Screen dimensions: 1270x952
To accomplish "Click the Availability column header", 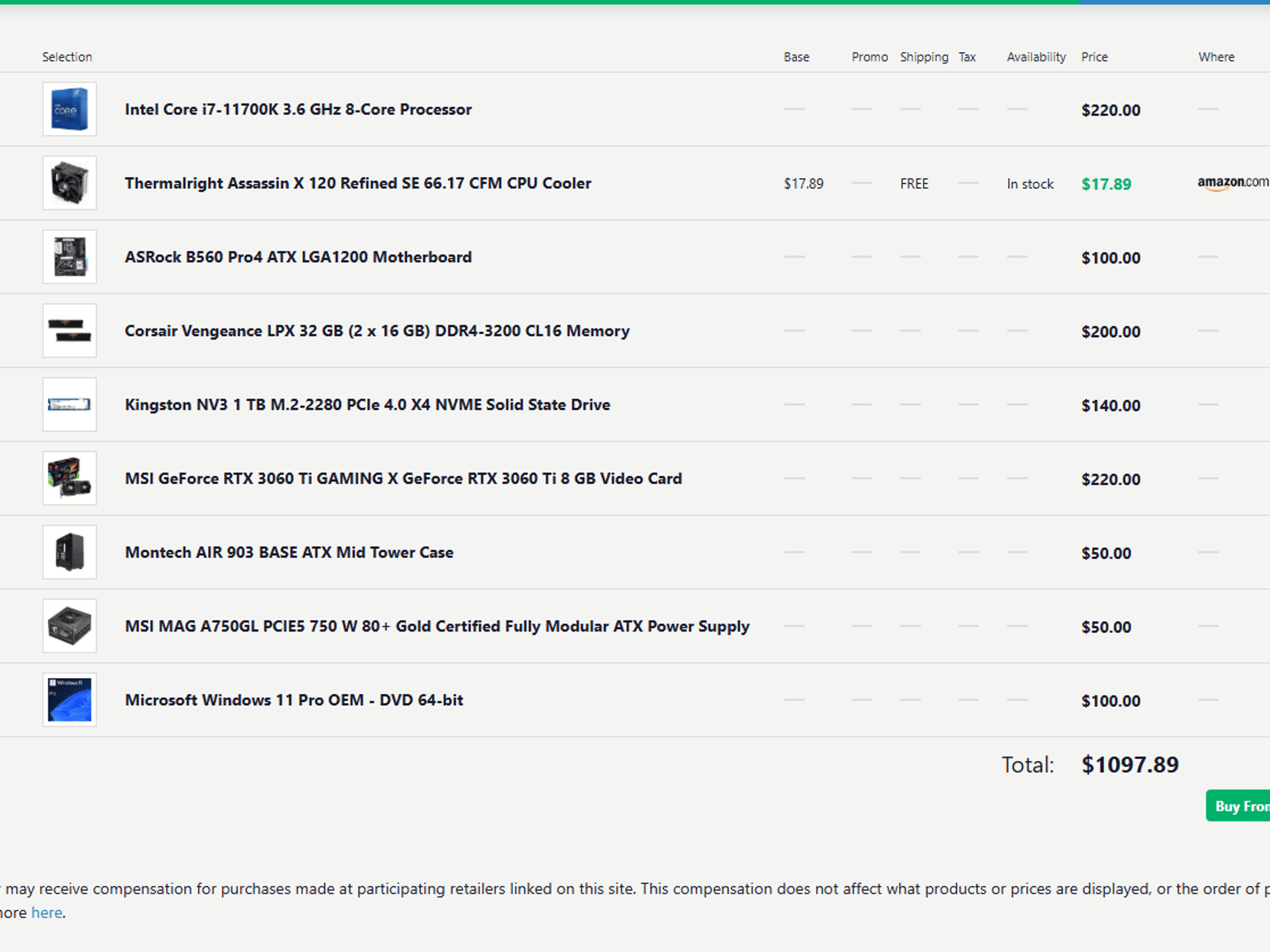I will pyautogui.click(x=1036, y=57).
